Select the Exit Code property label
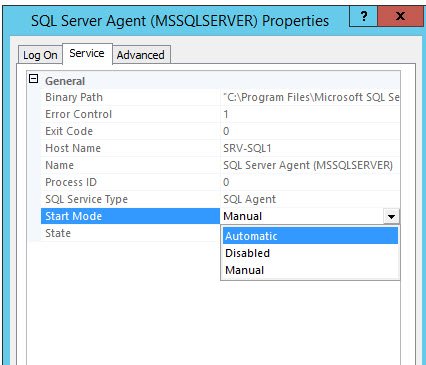 coord(69,131)
